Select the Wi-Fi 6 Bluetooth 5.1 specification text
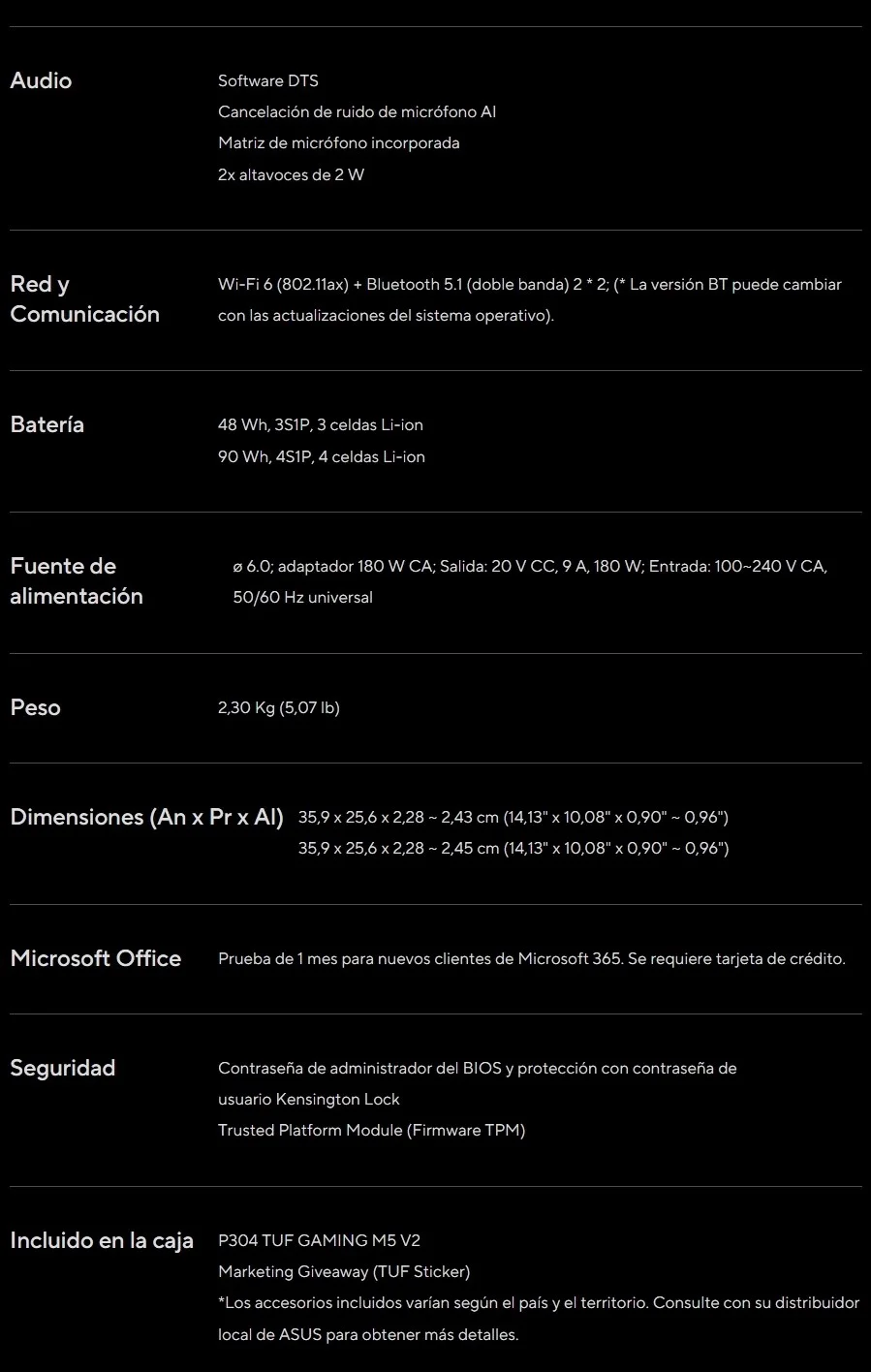Viewport: 871px width, 1372px height. tap(529, 299)
